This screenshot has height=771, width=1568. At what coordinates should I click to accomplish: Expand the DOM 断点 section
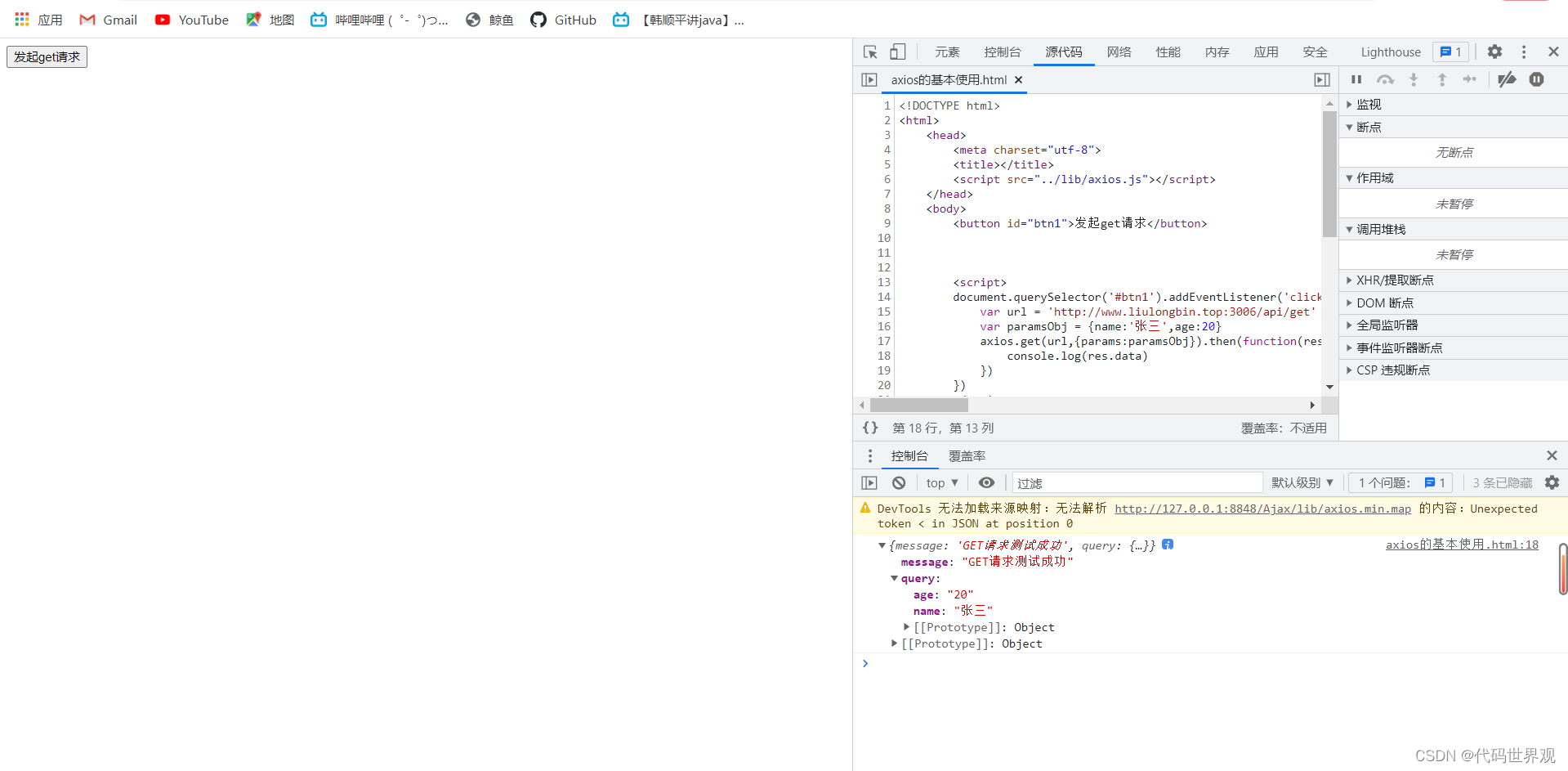click(1453, 303)
